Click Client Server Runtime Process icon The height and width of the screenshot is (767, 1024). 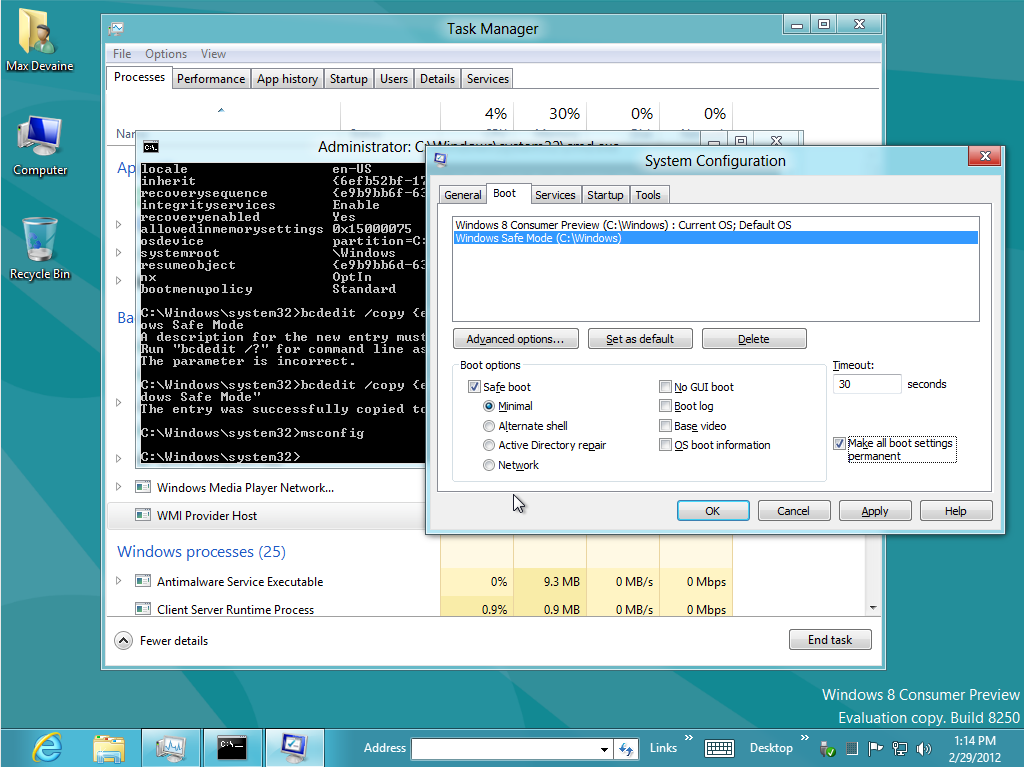pos(142,609)
